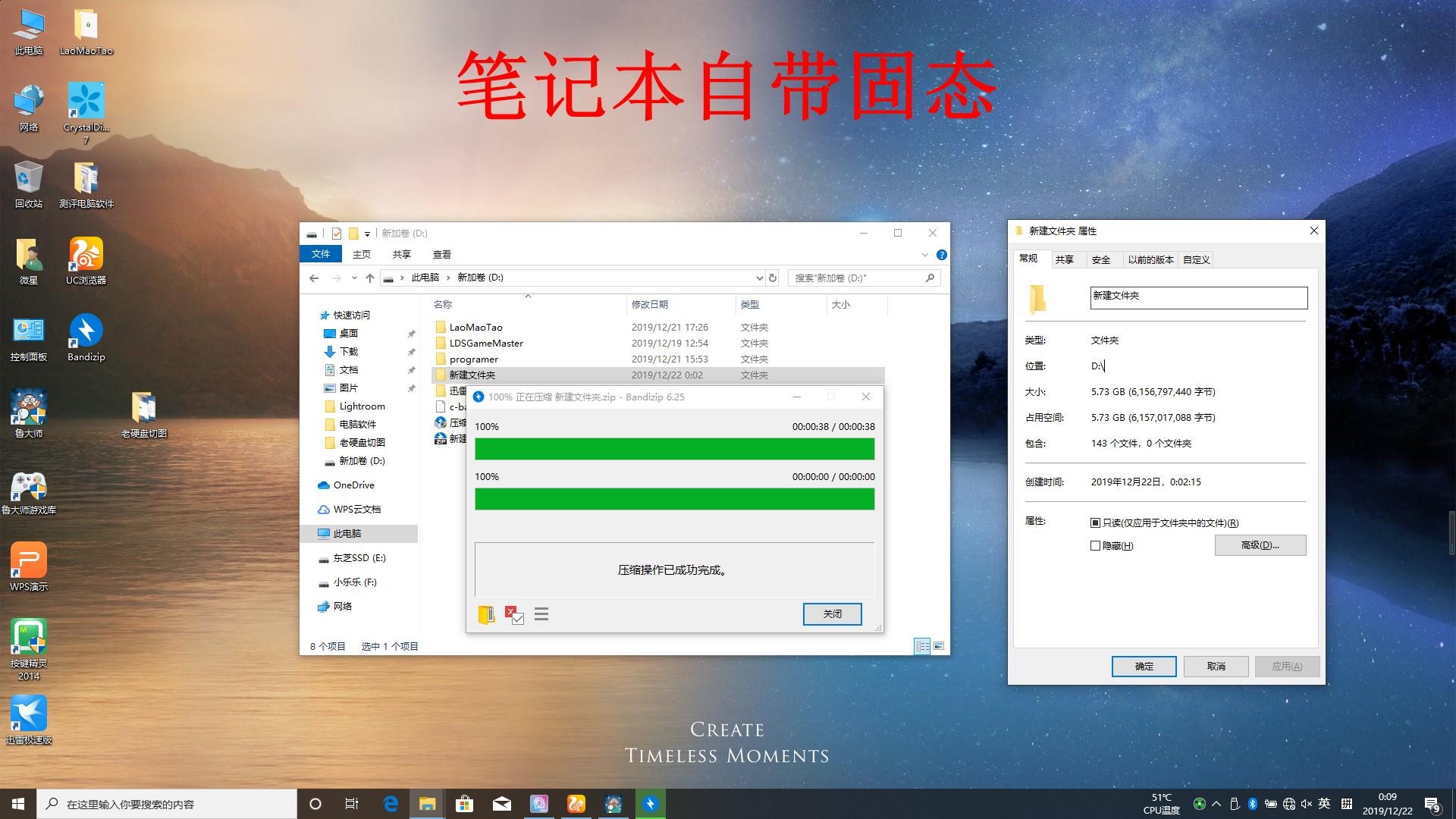Collapse the ribbon with the chevron arrow
This screenshot has width=1456, height=819.
click(x=924, y=254)
